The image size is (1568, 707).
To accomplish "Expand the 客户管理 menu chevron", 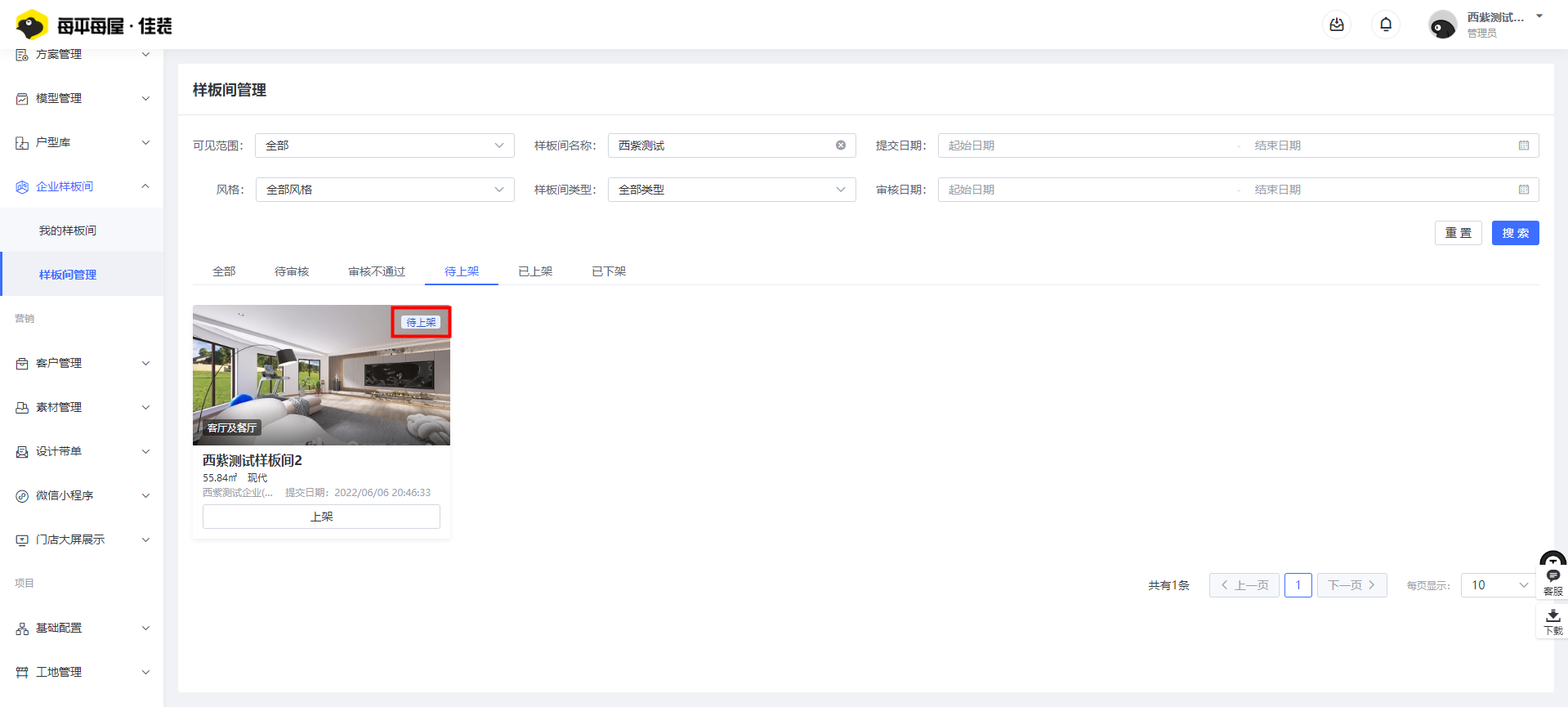I will (145, 364).
